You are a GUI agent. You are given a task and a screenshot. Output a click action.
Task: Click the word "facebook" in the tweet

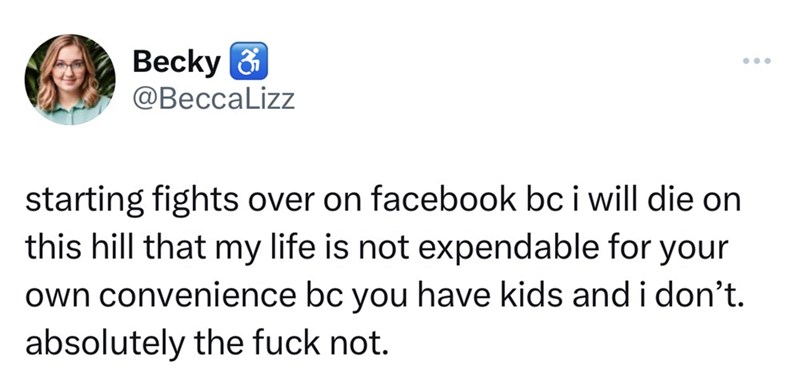pos(443,199)
